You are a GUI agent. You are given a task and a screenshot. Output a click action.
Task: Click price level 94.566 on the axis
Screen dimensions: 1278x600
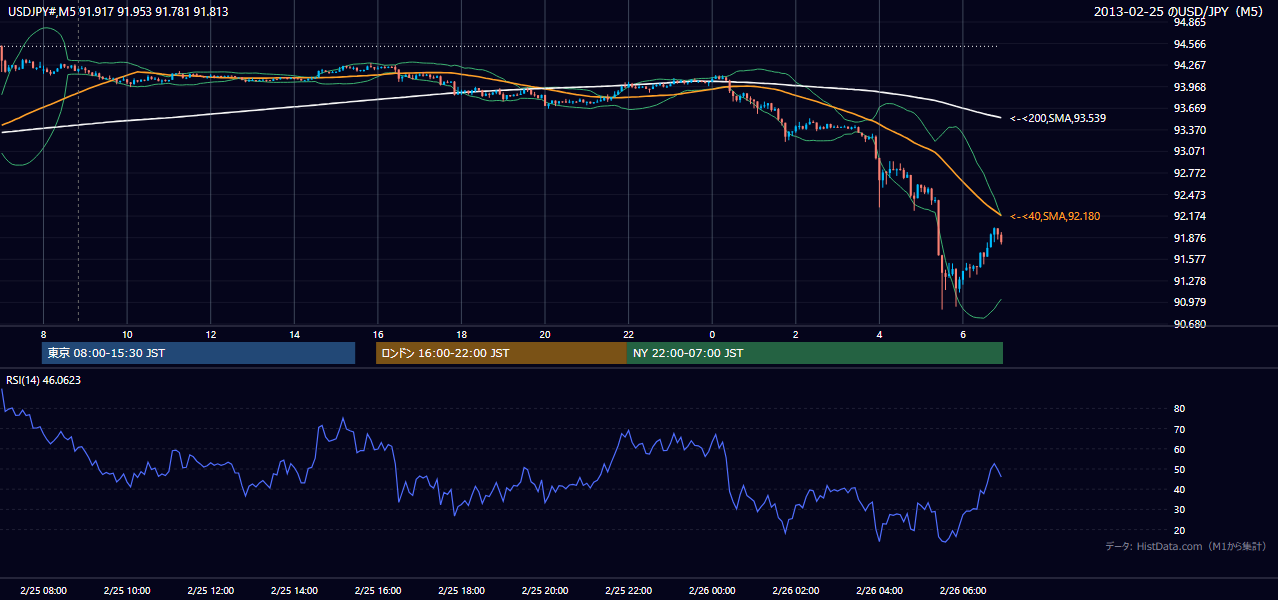click(x=1189, y=44)
